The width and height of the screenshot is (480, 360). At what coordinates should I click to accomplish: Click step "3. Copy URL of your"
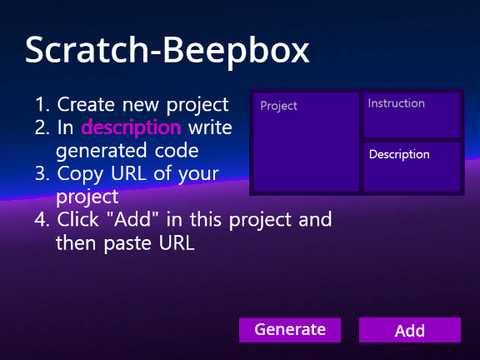[x=127, y=174]
